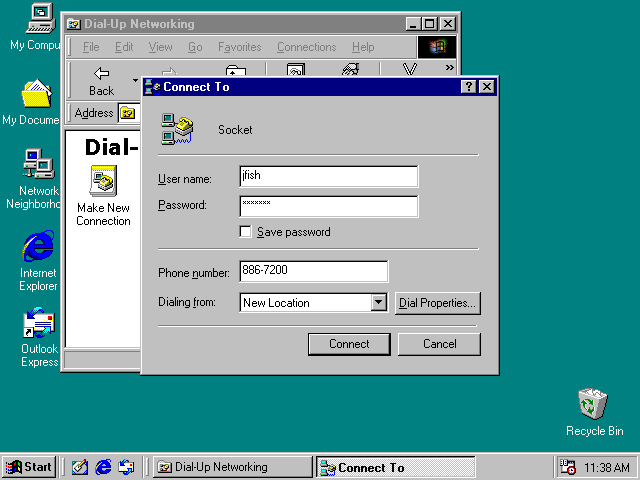Close the Dial-Up Networking window
Image resolution: width=640 pixels, height=480 pixels.
pyautogui.click(x=448, y=24)
